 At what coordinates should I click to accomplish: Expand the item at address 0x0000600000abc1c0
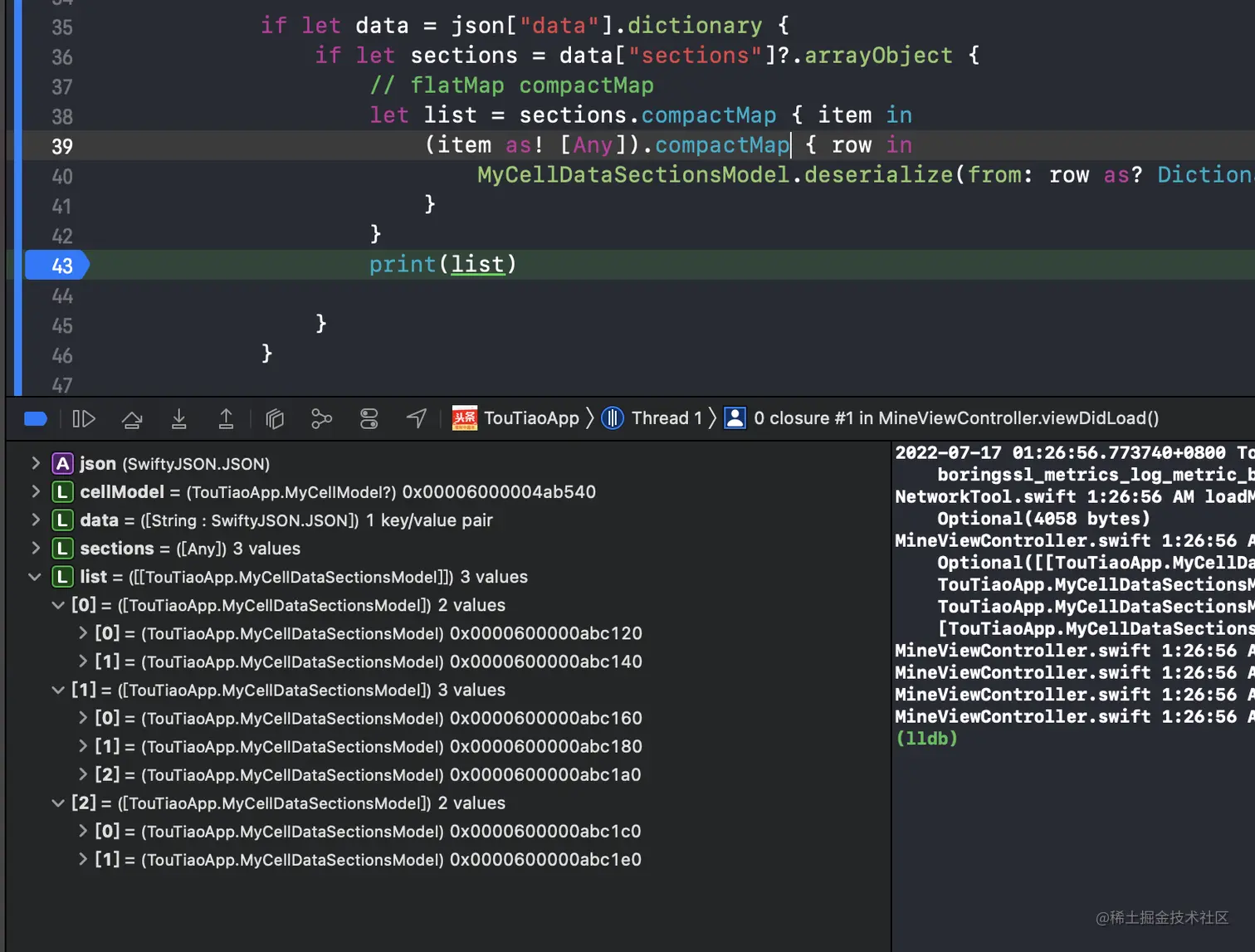click(83, 831)
